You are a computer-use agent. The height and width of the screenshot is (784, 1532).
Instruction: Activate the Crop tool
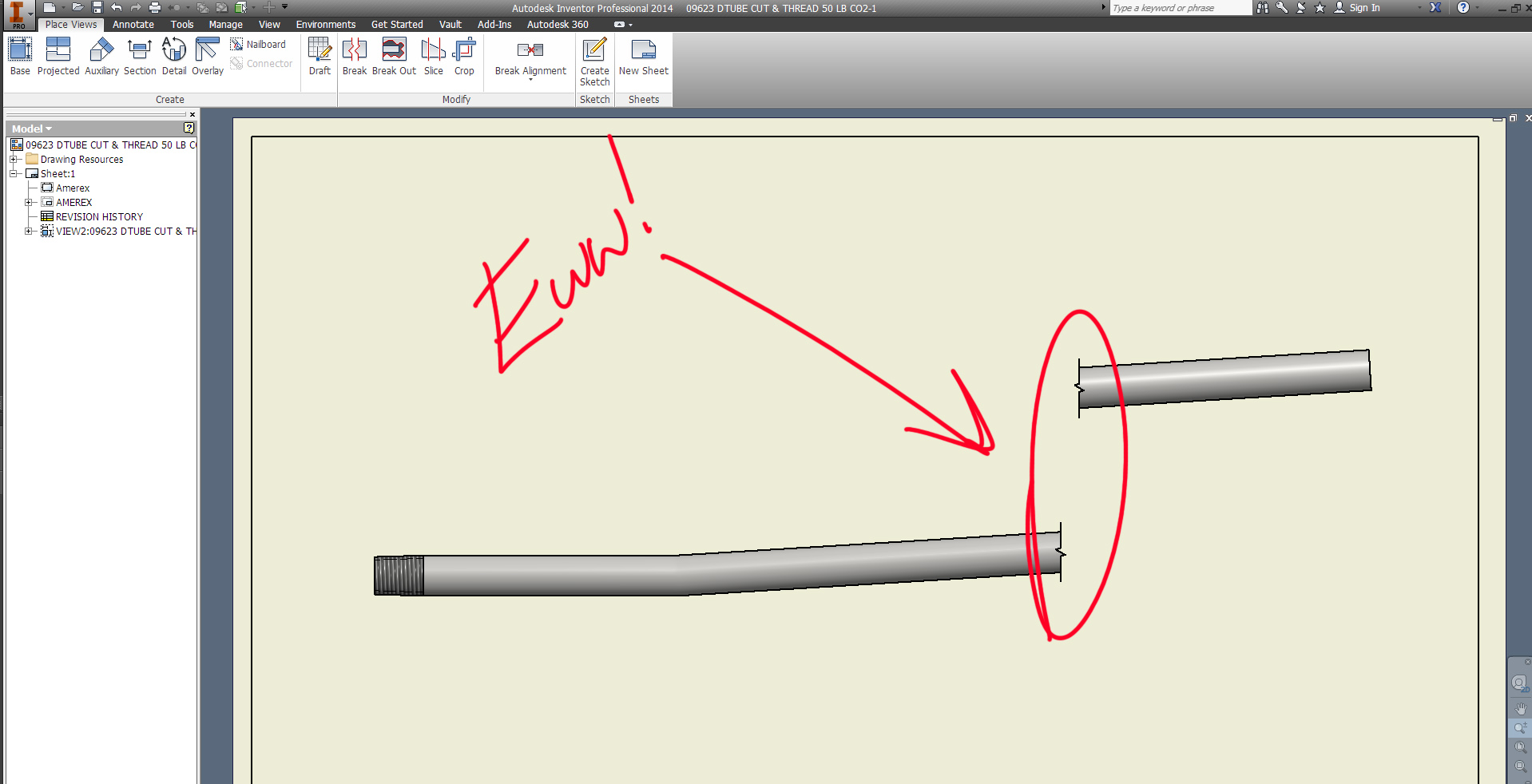tap(464, 56)
